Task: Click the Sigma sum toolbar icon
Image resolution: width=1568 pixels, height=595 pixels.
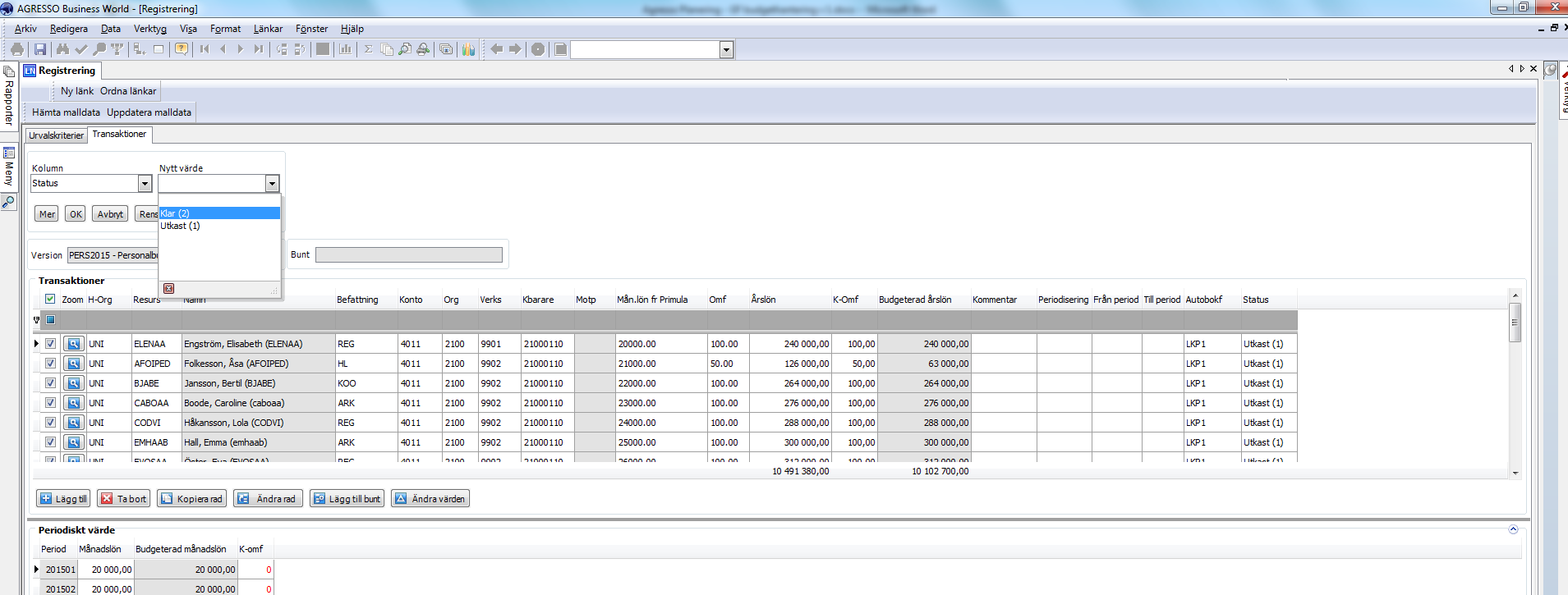Action: 369,49
